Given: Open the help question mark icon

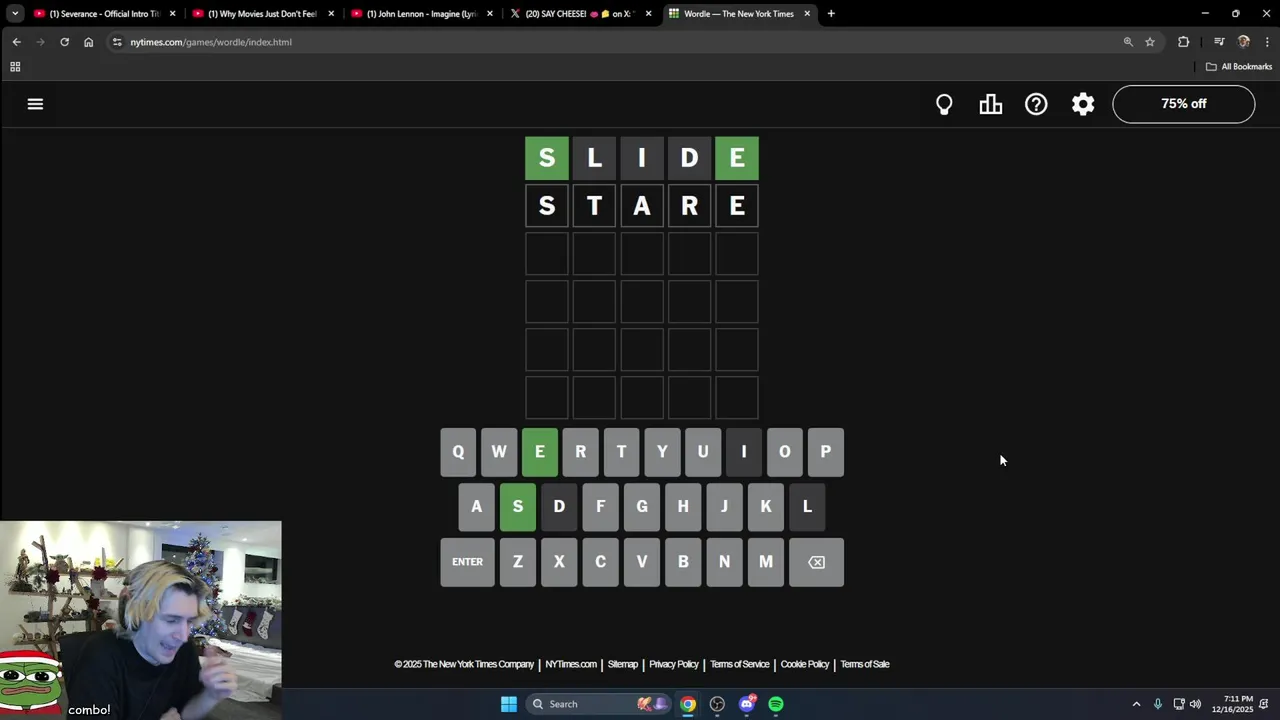Looking at the screenshot, I should pyautogui.click(x=1036, y=104).
